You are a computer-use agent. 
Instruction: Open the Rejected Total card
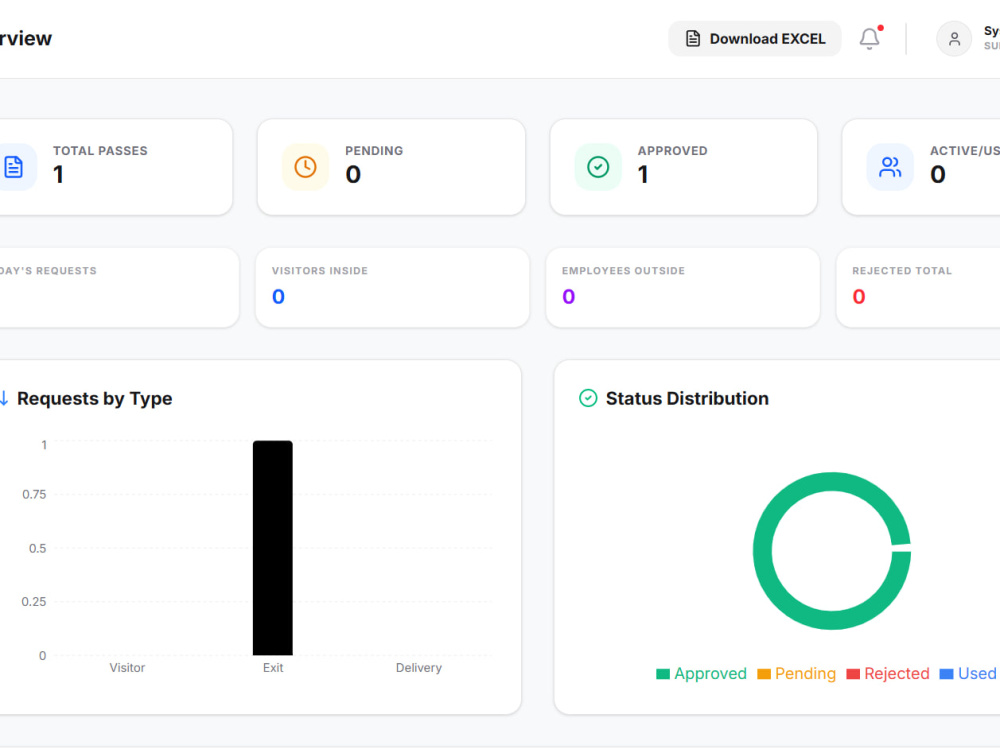918,288
